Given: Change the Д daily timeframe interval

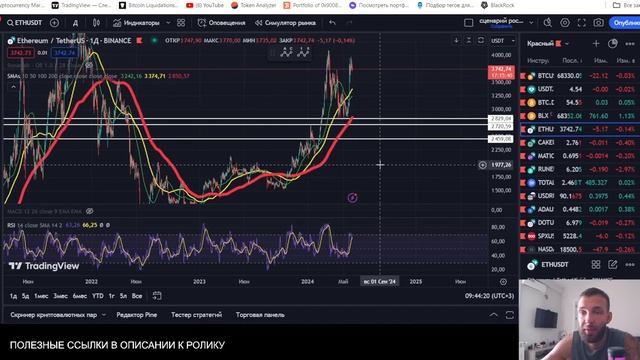Looking at the screenshot, I should tap(76, 23).
